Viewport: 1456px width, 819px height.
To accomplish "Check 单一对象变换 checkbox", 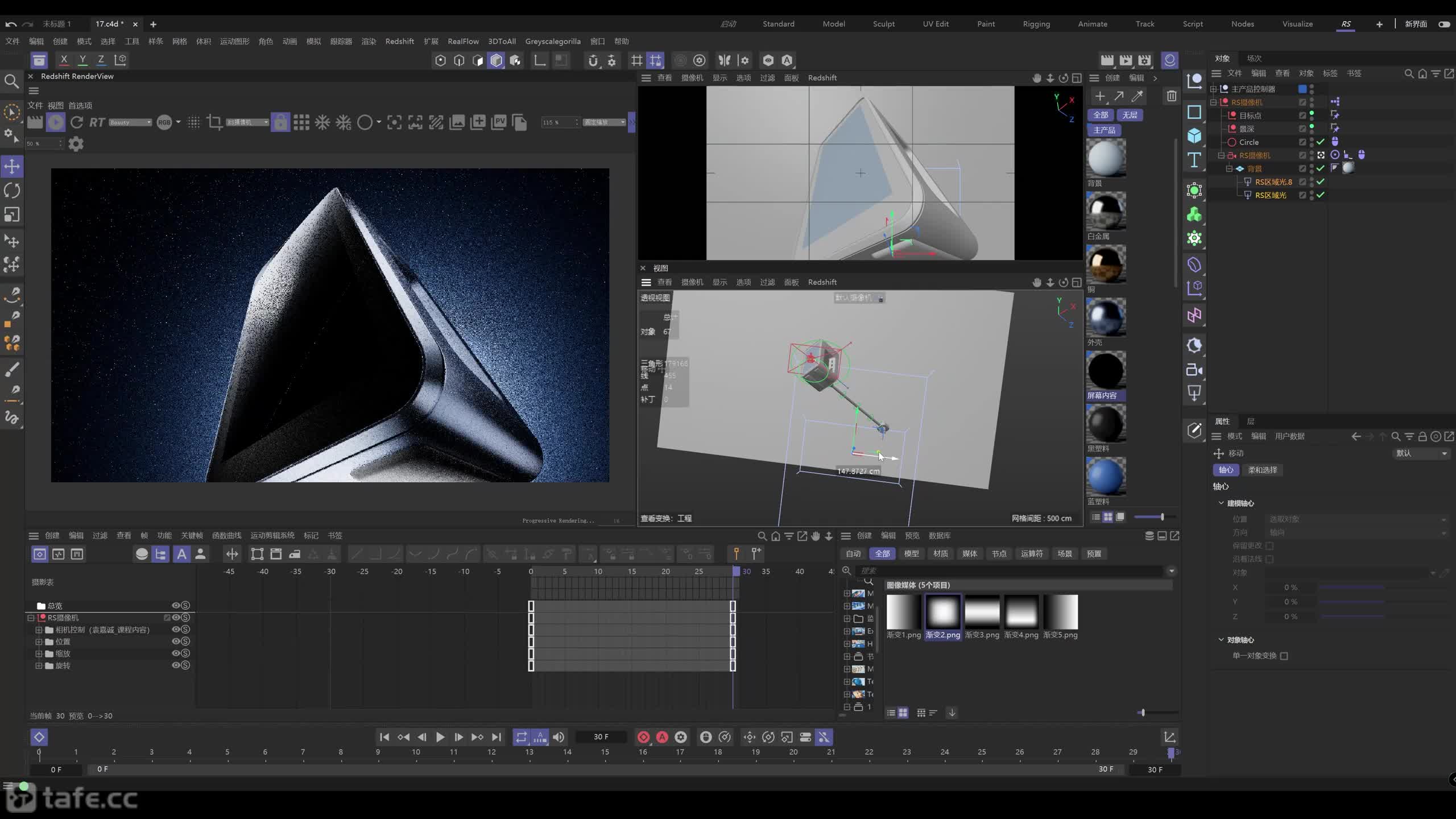I will click(x=1284, y=656).
